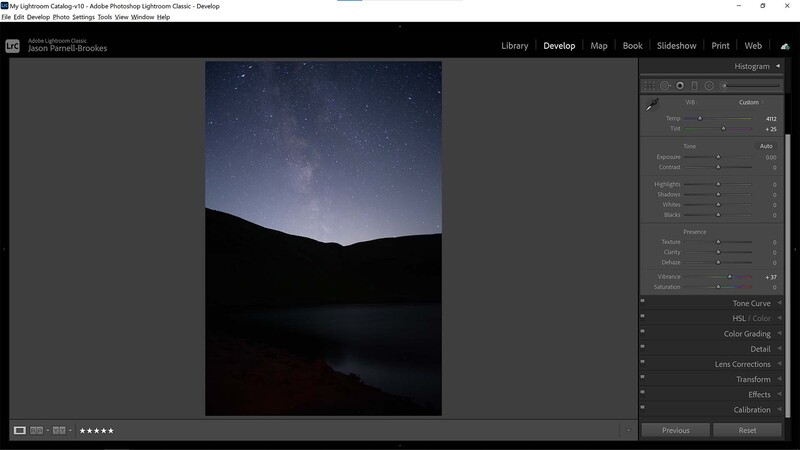Expand the Detail panel

[x=779, y=349]
